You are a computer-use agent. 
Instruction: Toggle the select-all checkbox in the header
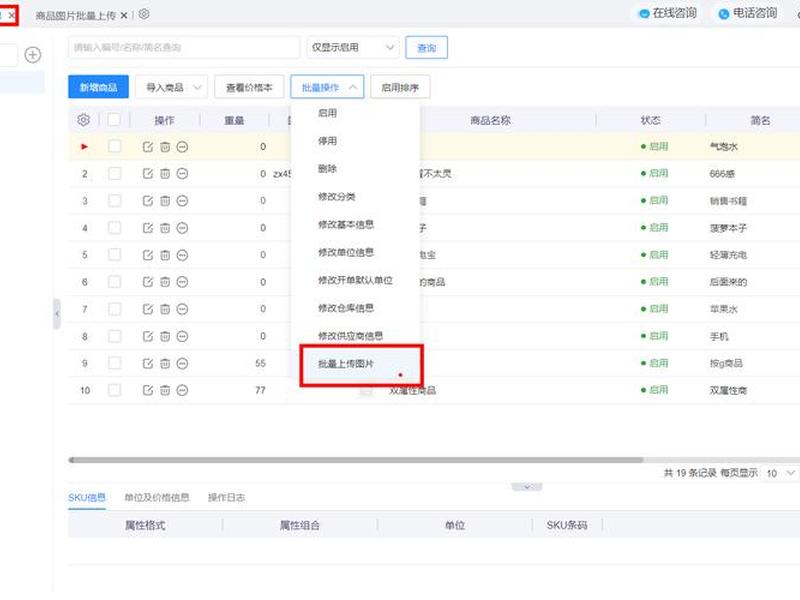[x=114, y=119]
